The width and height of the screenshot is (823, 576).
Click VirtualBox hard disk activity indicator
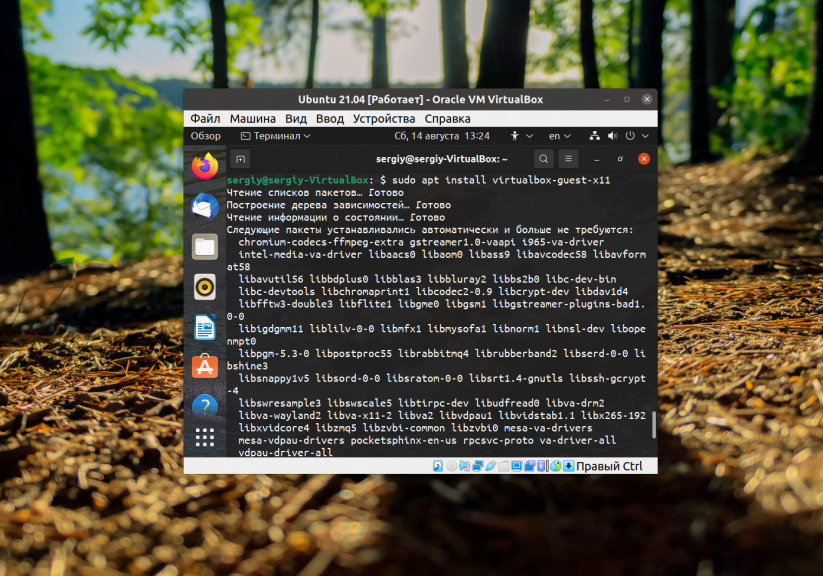438,466
